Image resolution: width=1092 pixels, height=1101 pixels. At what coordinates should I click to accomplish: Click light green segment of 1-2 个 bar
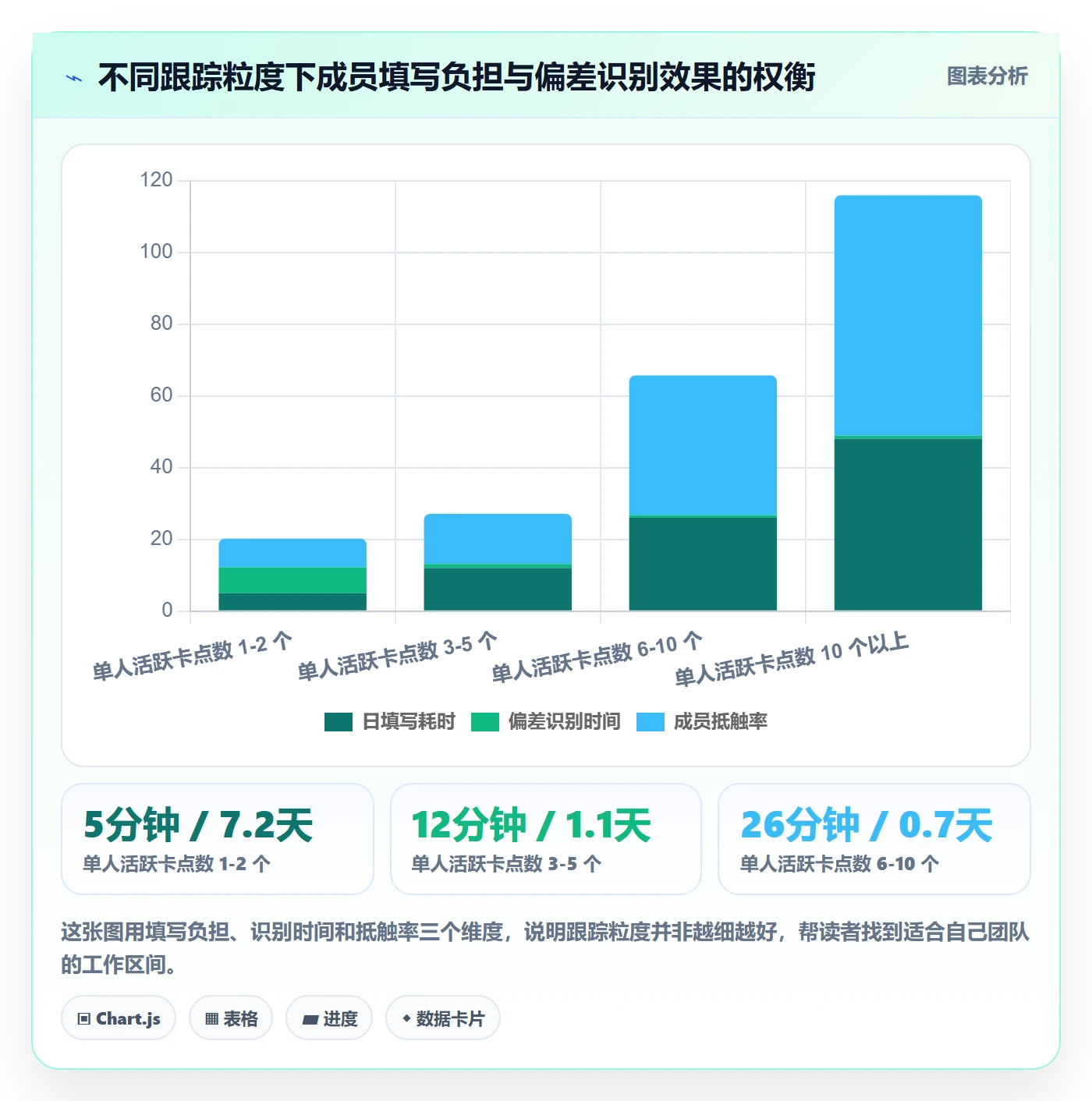[292, 580]
